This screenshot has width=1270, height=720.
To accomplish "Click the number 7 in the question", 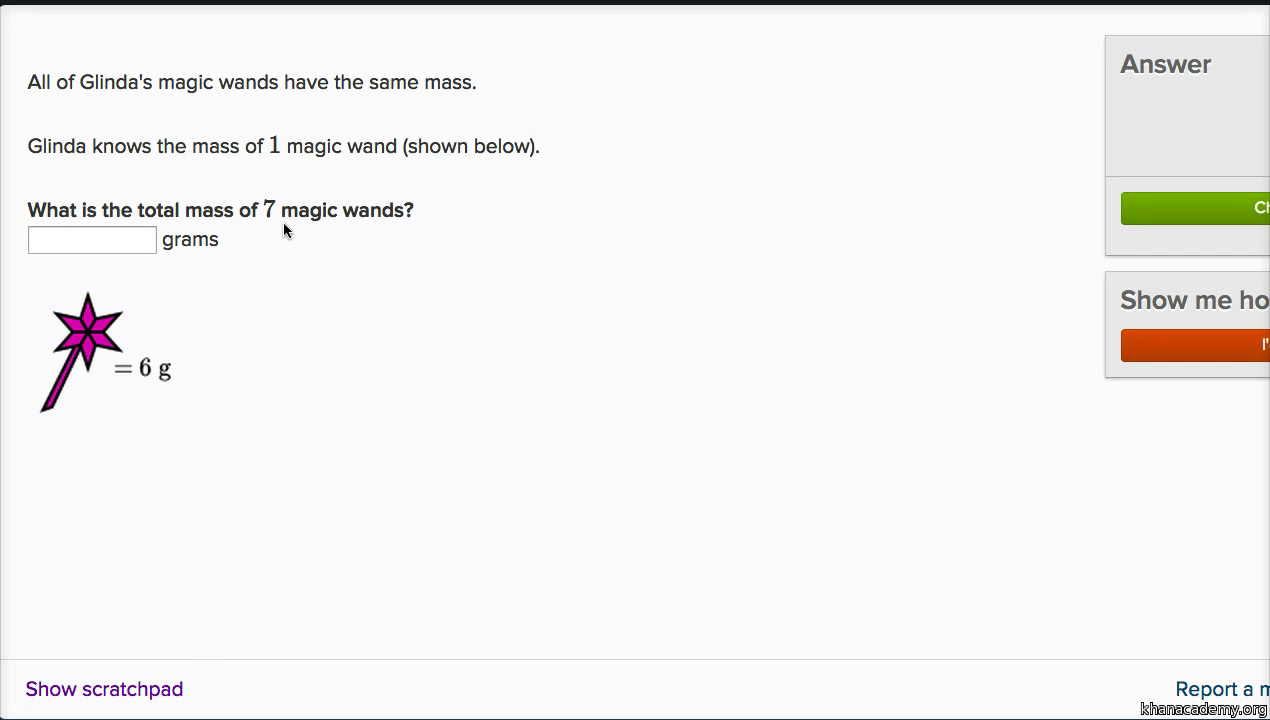I will 269,209.
